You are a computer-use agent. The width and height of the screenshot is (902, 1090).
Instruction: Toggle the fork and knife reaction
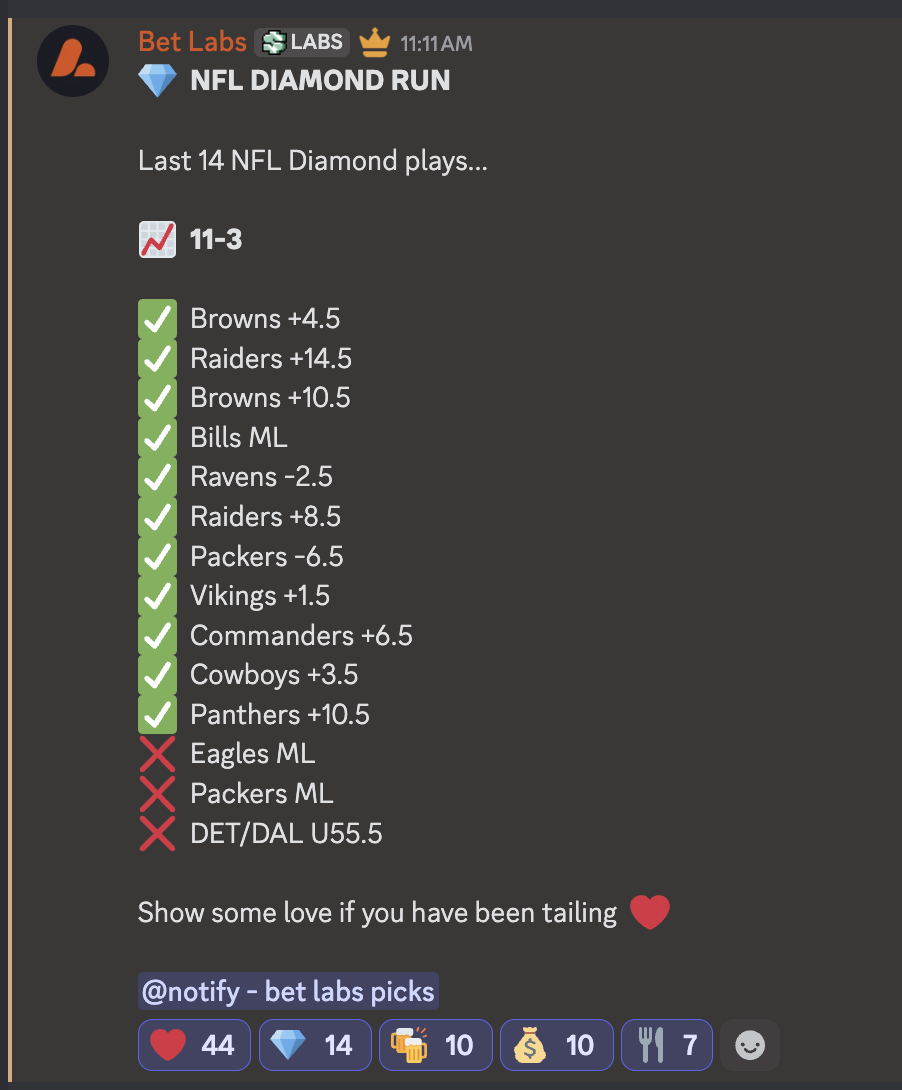click(x=666, y=1045)
